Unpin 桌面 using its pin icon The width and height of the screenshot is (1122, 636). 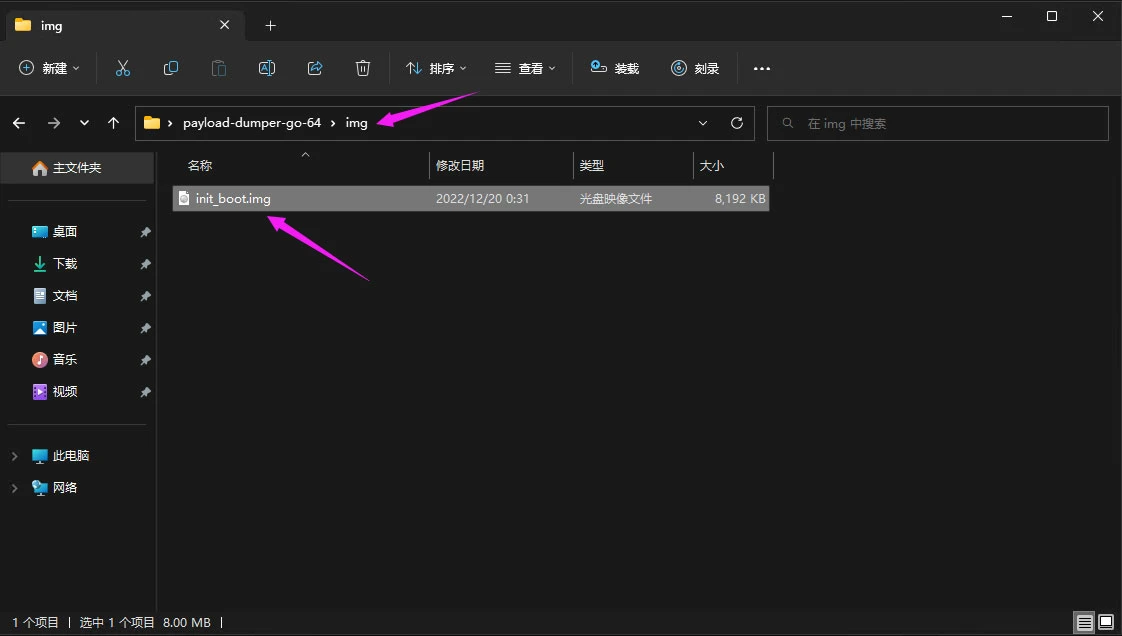pyautogui.click(x=145, y=233)
